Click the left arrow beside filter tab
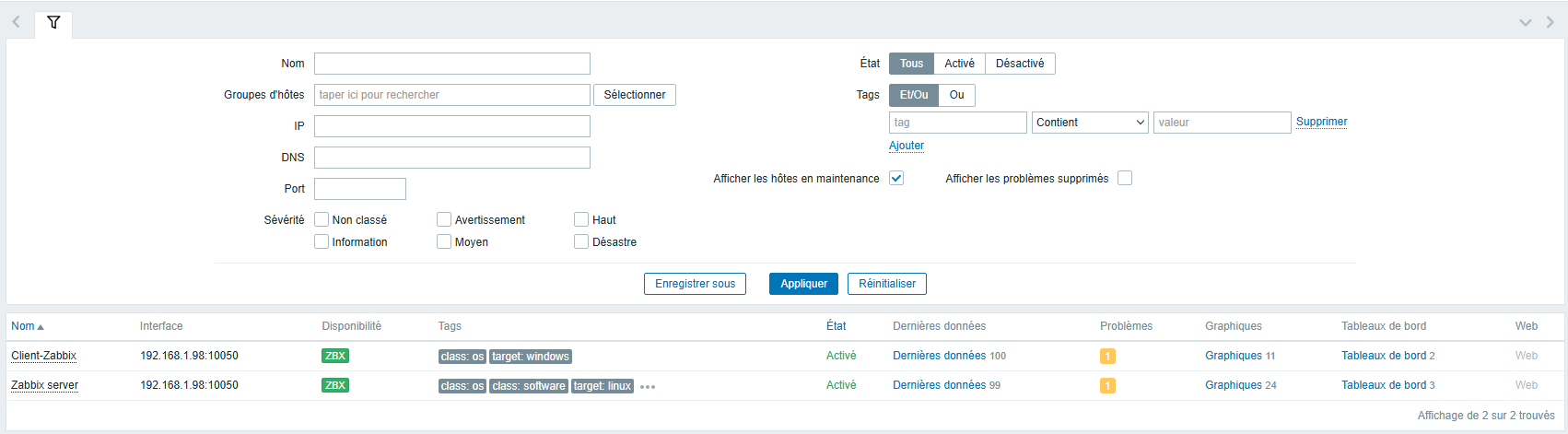Screen dimensions: 1568x434 pos(16,22)
